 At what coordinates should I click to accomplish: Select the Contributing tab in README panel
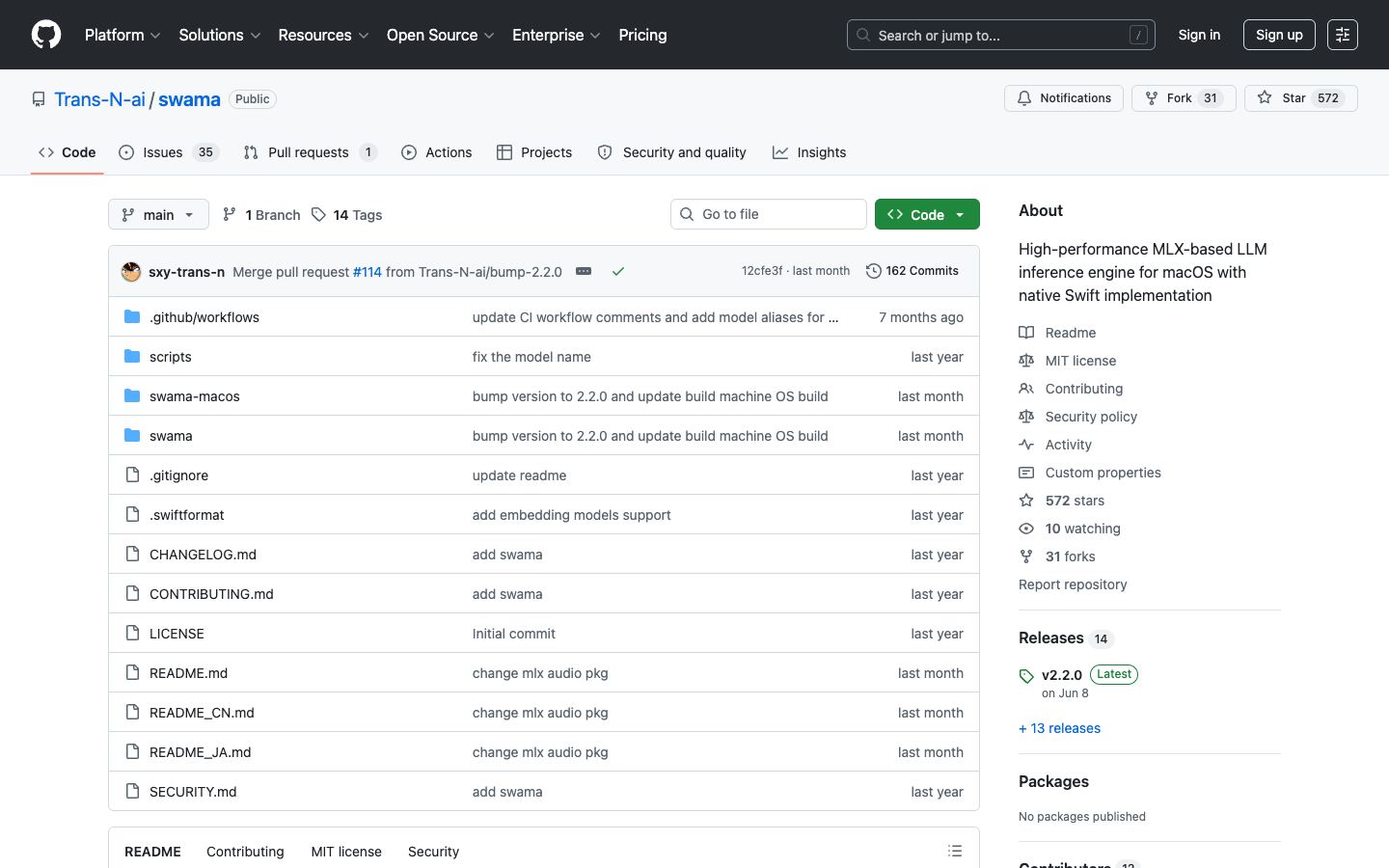click(x=245, y=852)
